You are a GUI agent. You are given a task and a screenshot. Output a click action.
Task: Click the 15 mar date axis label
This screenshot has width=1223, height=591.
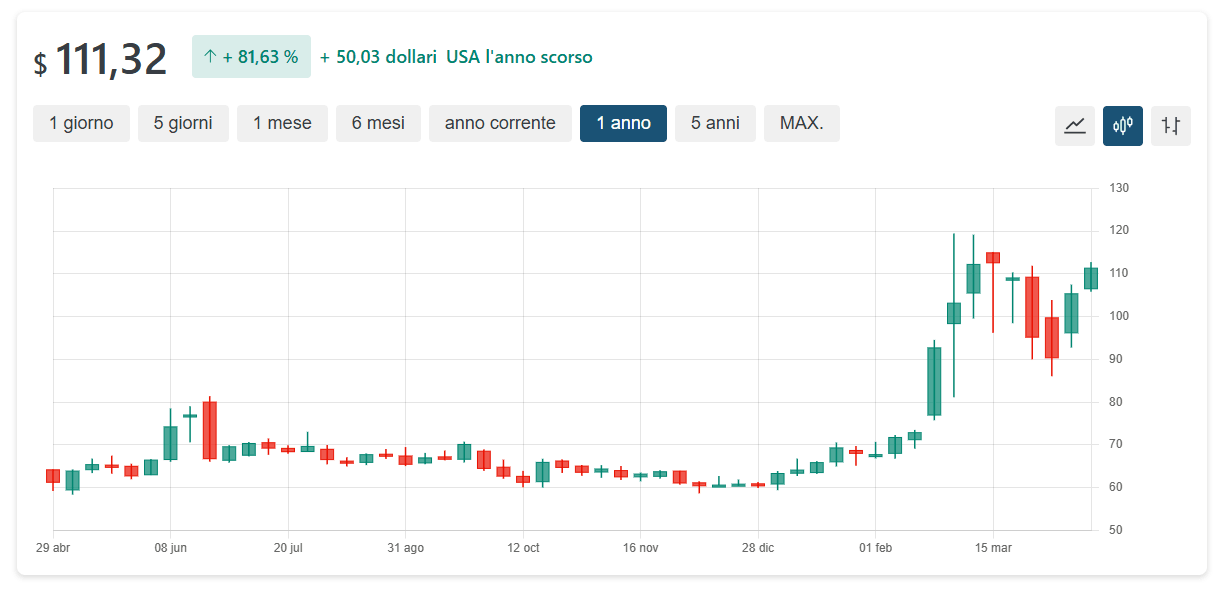click(x=993, y=548)
